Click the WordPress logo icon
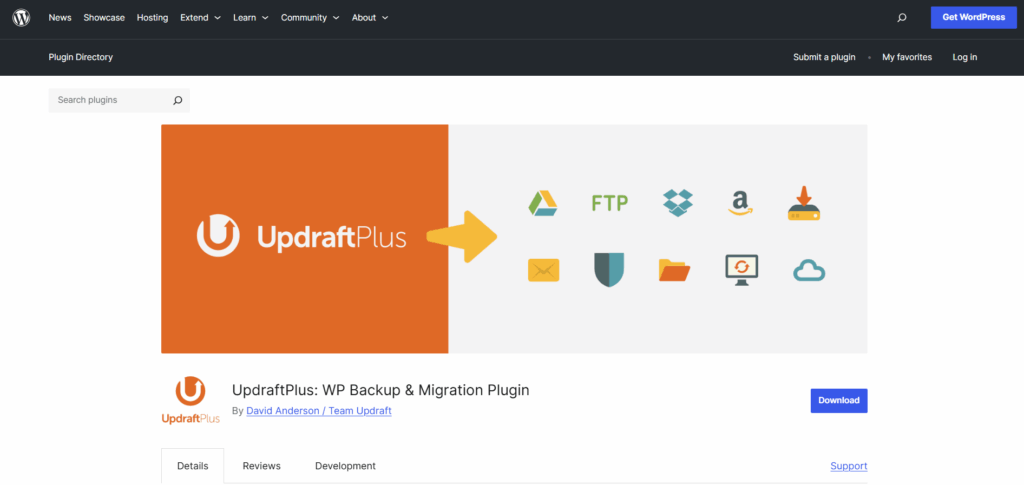The width and height of the screenshot is (1024, 485). click(x=21, y=18)
